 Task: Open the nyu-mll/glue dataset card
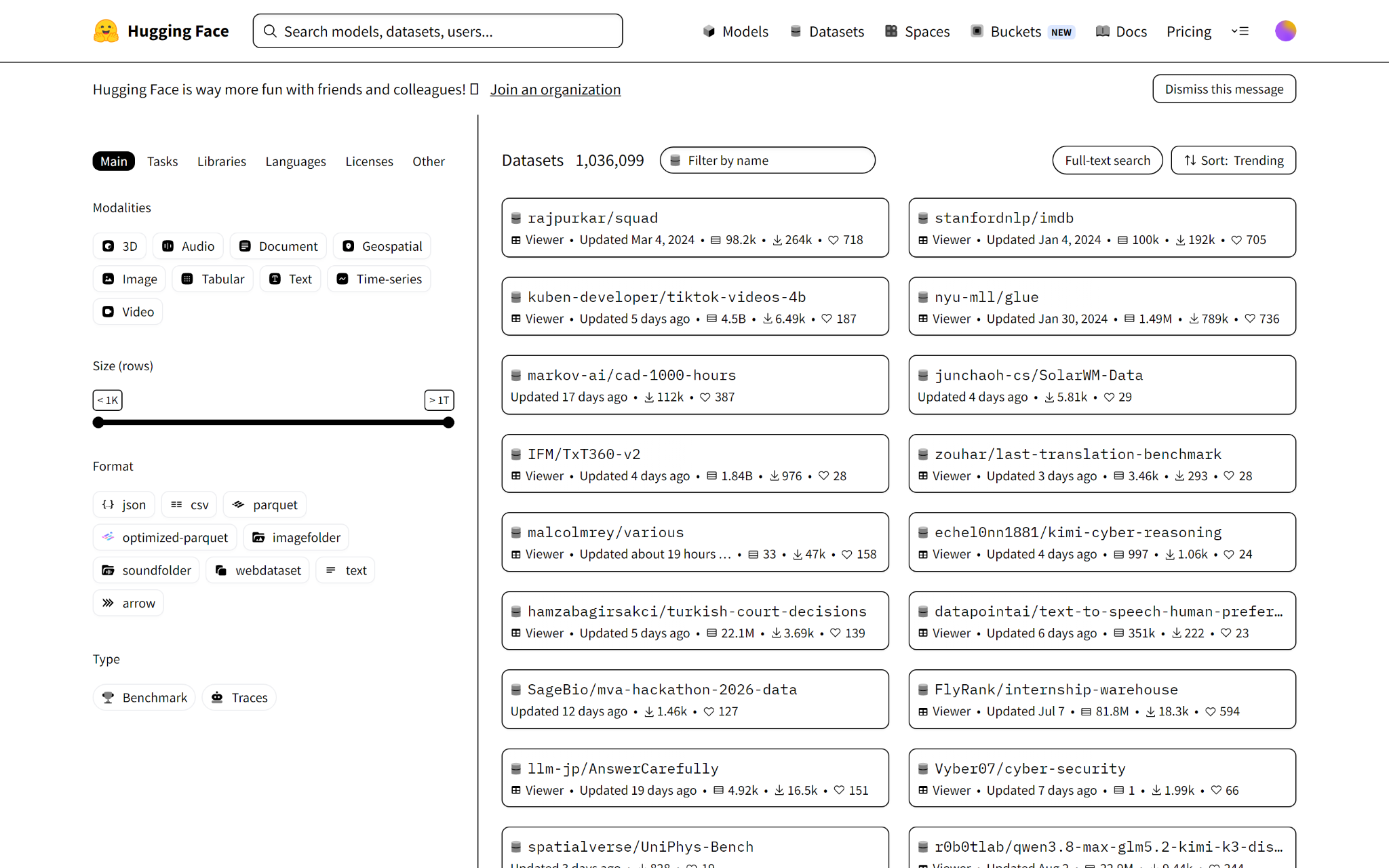pos(1102,307)
